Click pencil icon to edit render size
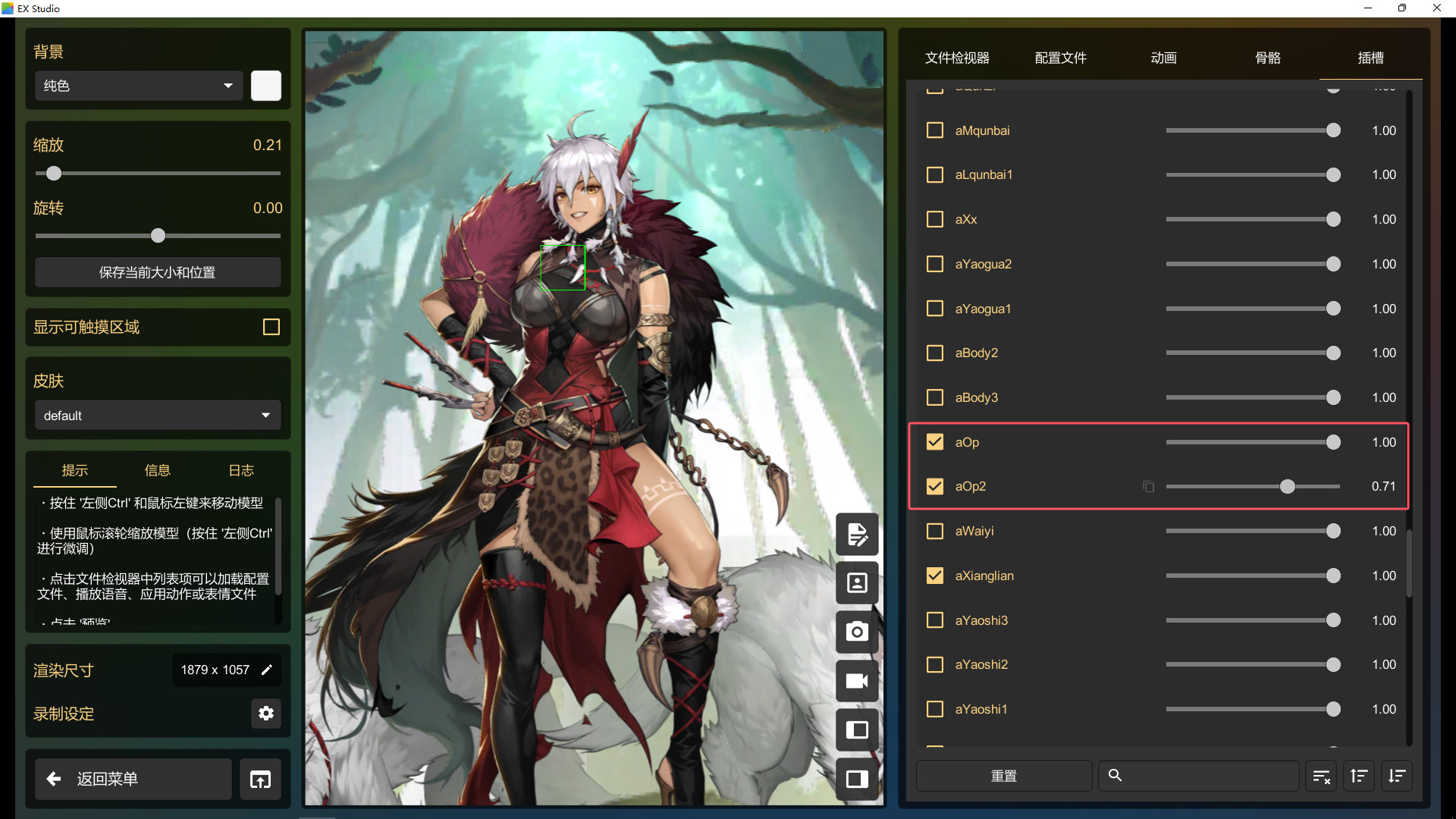 267,670
